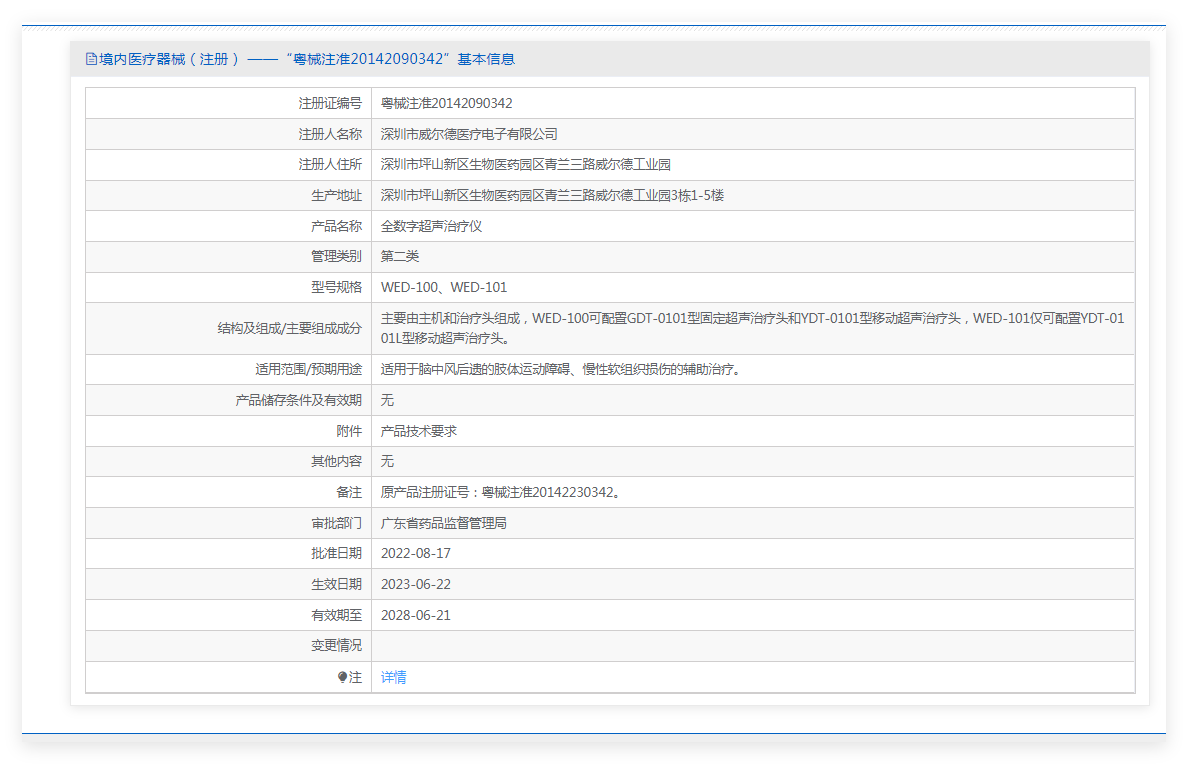Click the 生效日期 label
This screenshot has height=764, width=1188.
336,584
